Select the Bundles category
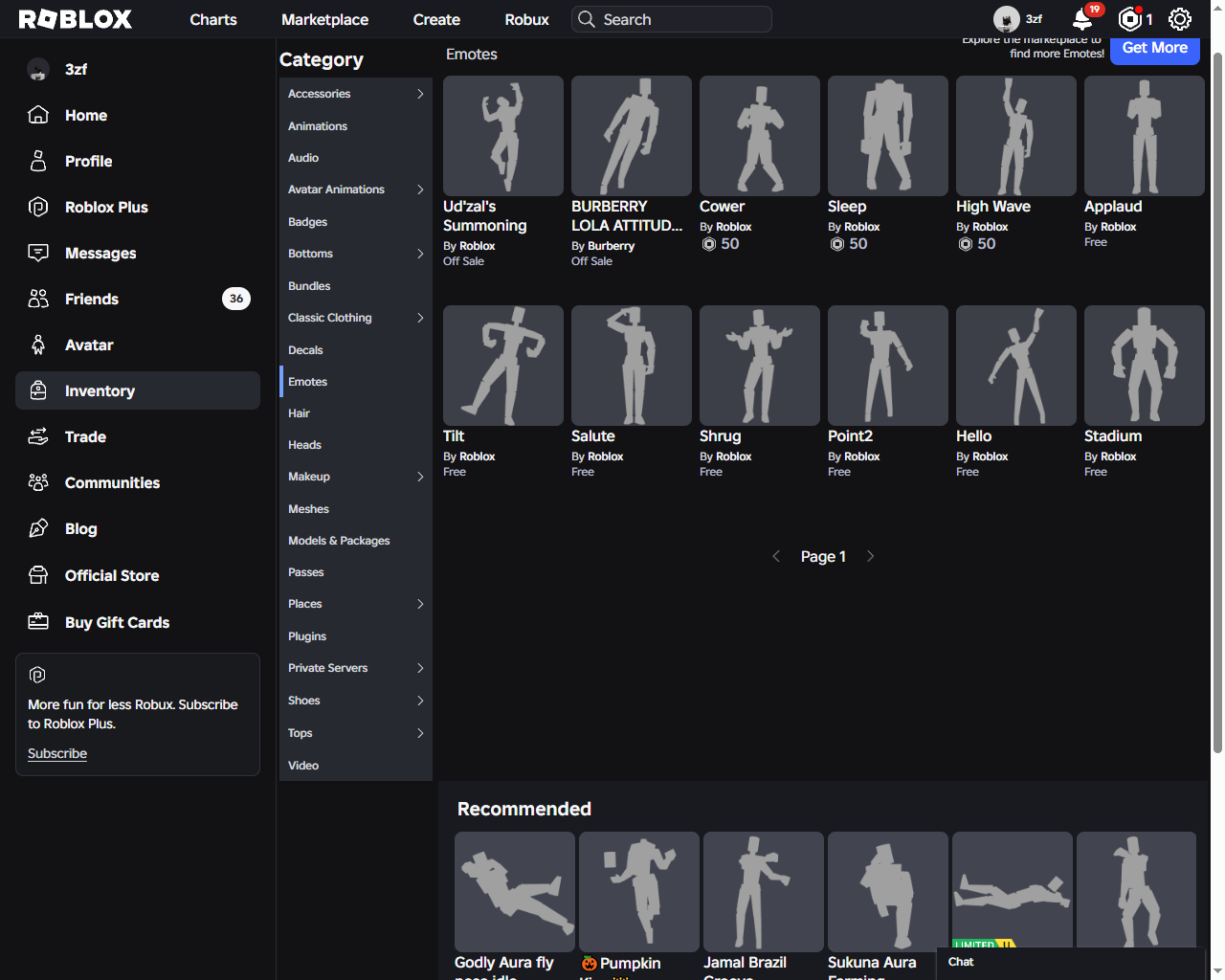The height and width of the screenshot is (980, 1225). coord(356,286)
